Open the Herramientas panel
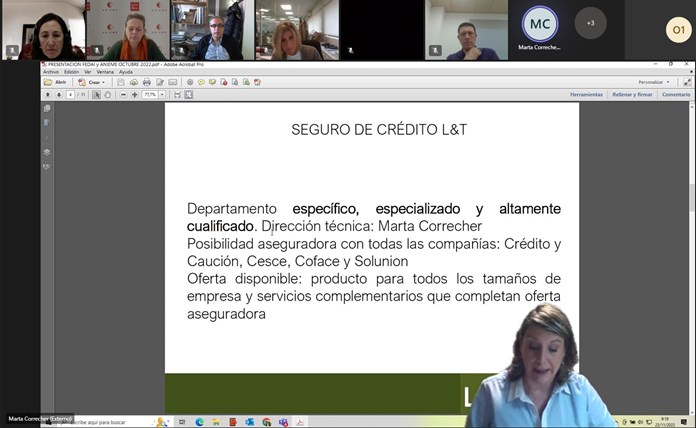The width and height of the screenshot is (696, 428). [x=586, y=94]
